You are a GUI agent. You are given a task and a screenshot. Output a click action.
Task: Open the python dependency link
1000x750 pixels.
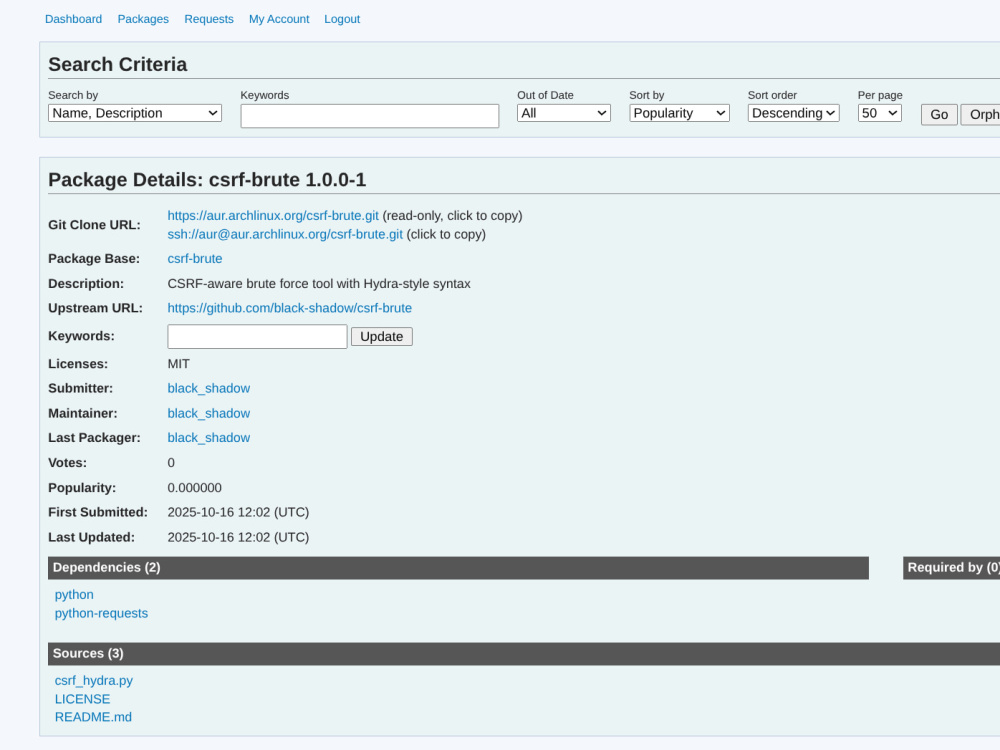pos(74,594)
